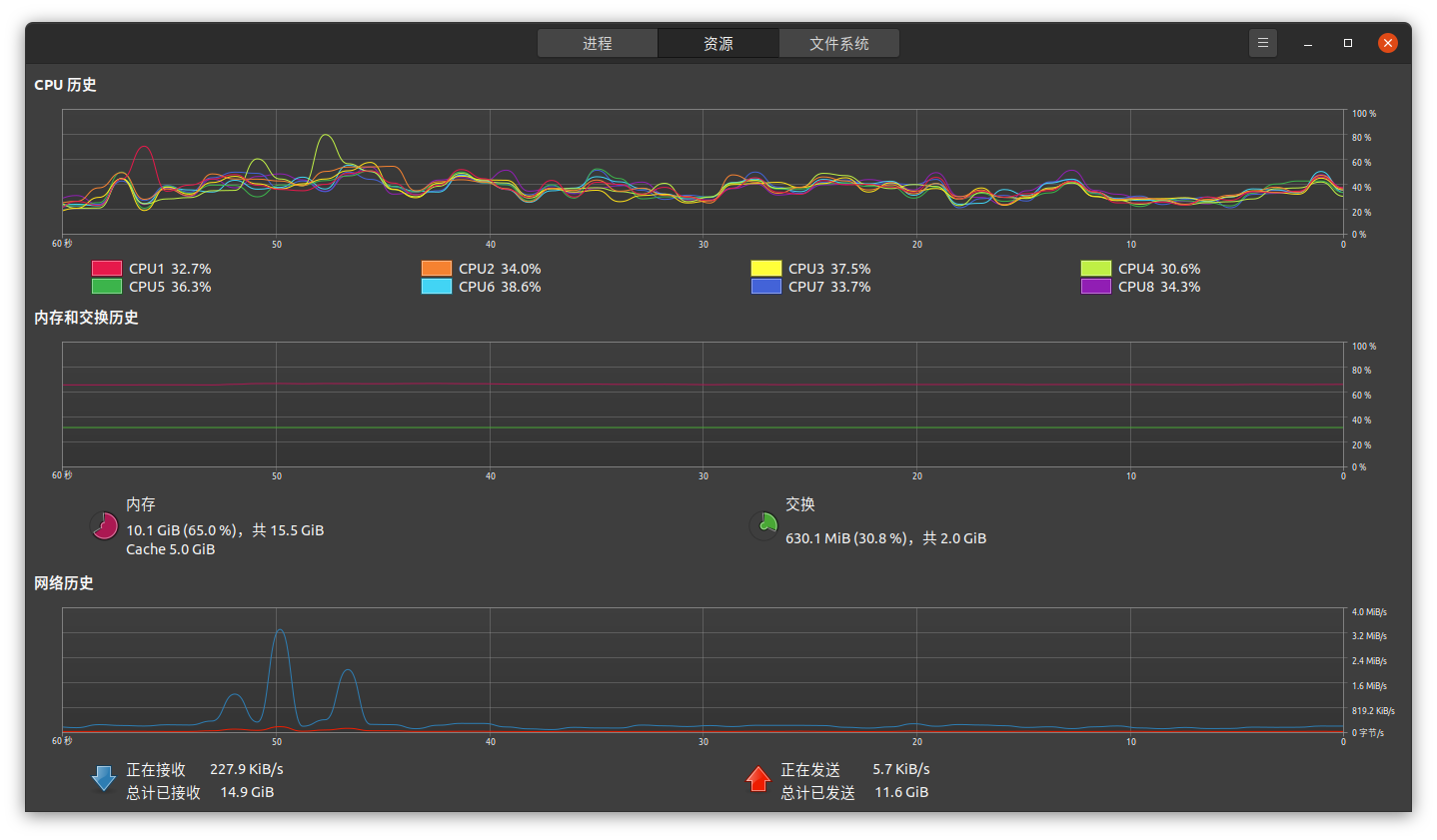This screenshot has height=840, width=1437.
Task: Click the swap pie chart icon
Action: [763, 525]
